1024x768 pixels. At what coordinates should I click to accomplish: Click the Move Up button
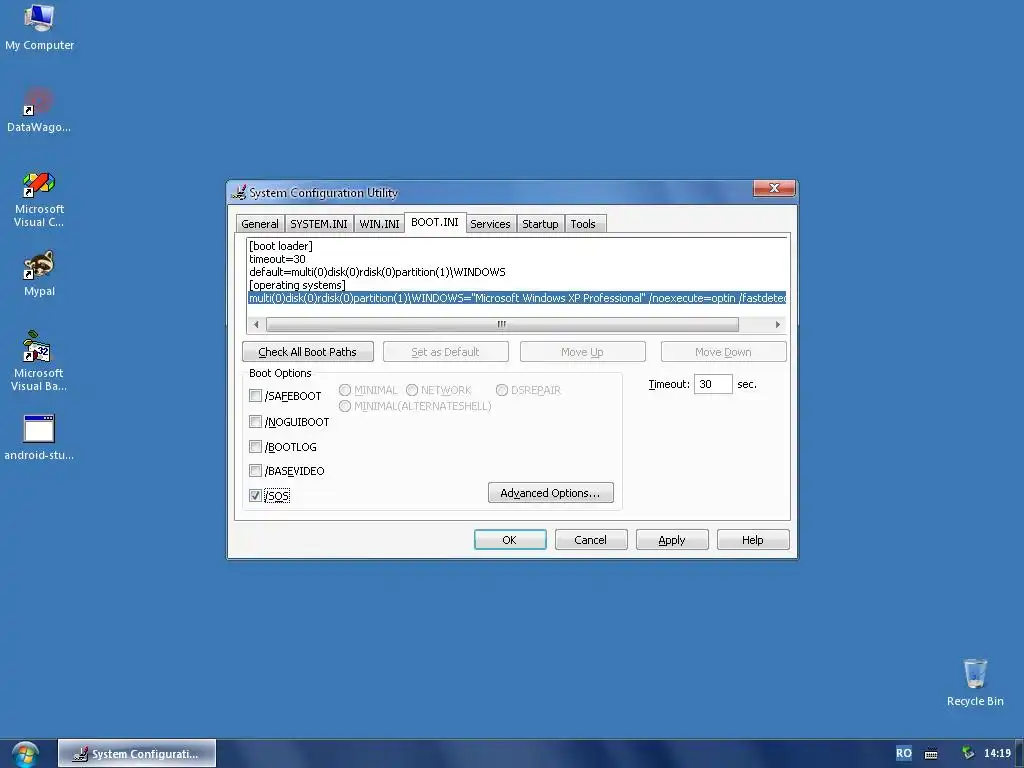tap(583, 352)
